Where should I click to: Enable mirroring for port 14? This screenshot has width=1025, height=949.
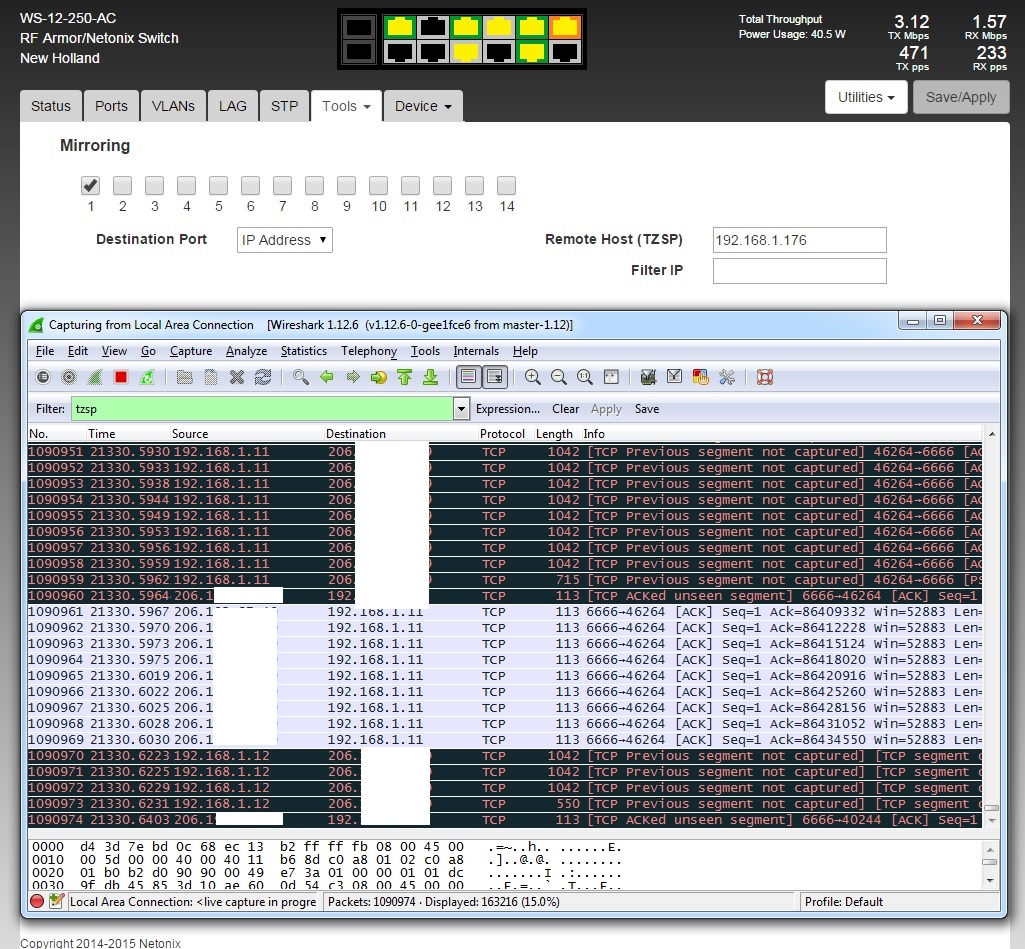(x=507, y=186)
